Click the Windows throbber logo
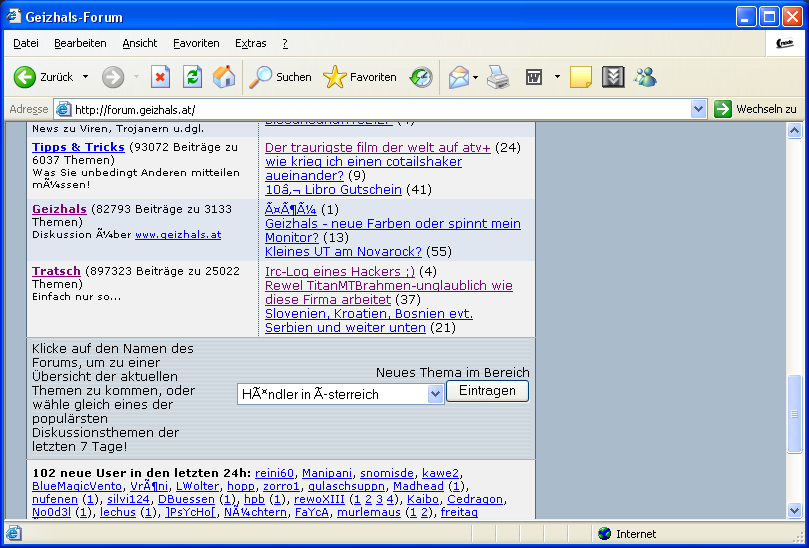 (x=785, y=43)
